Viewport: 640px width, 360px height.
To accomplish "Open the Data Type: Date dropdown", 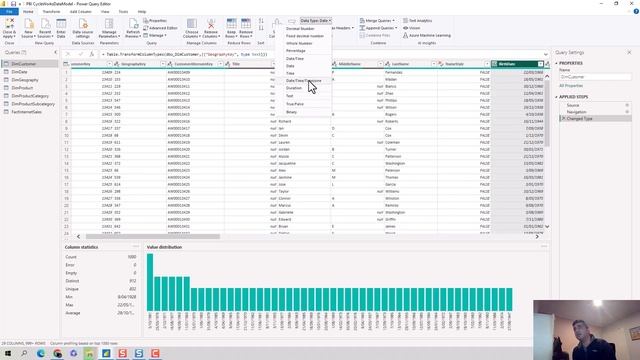I will (x=316, y=20).
